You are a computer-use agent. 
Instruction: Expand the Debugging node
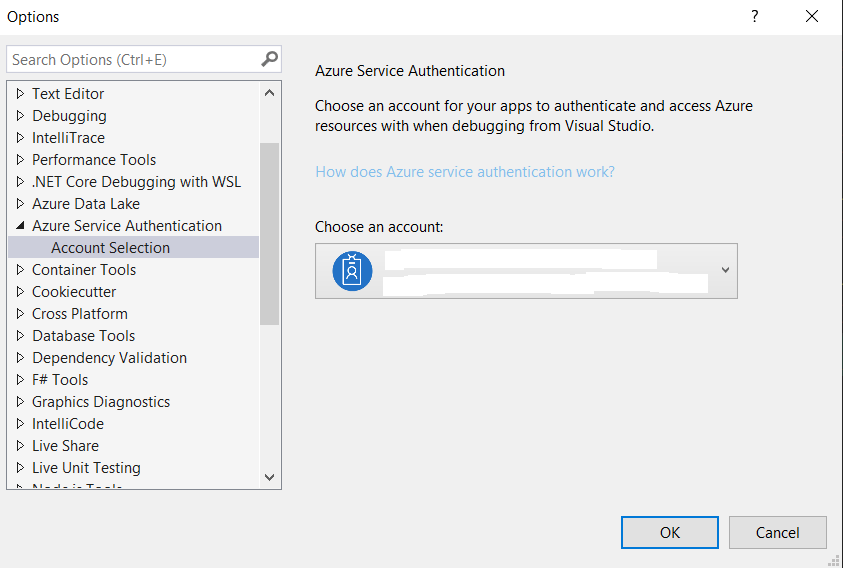coord(20,116)
